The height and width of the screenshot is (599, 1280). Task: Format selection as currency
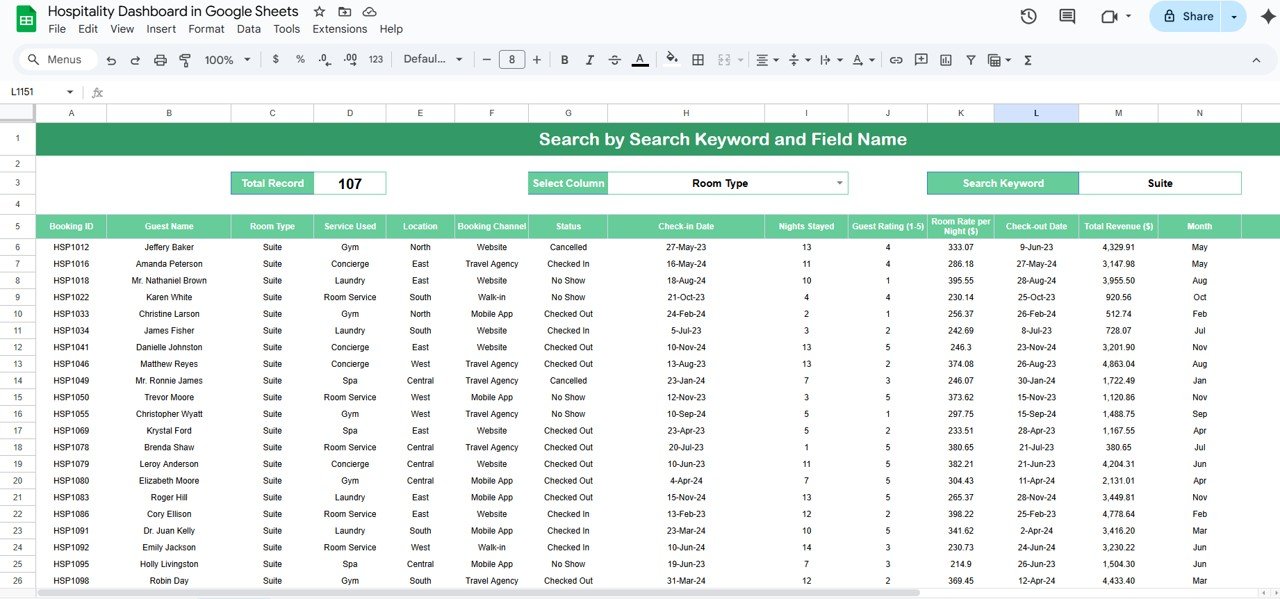coord(276,60)
